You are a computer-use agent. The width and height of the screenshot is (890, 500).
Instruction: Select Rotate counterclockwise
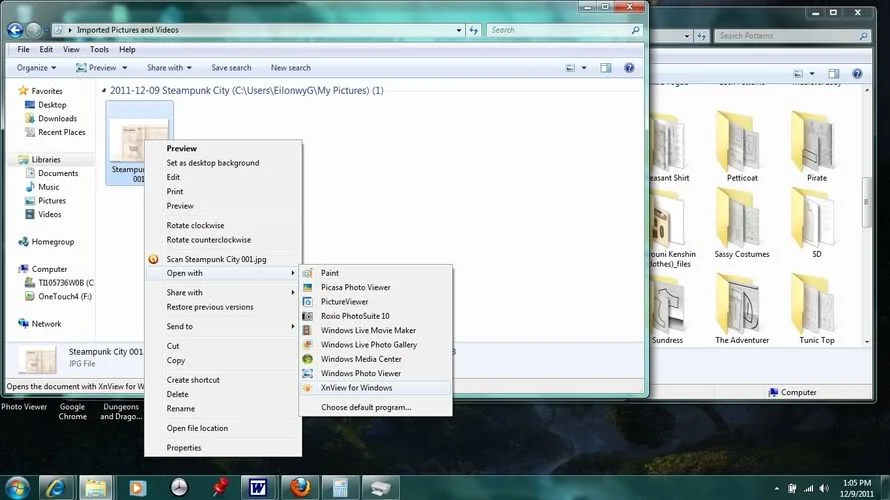point(223,240)
